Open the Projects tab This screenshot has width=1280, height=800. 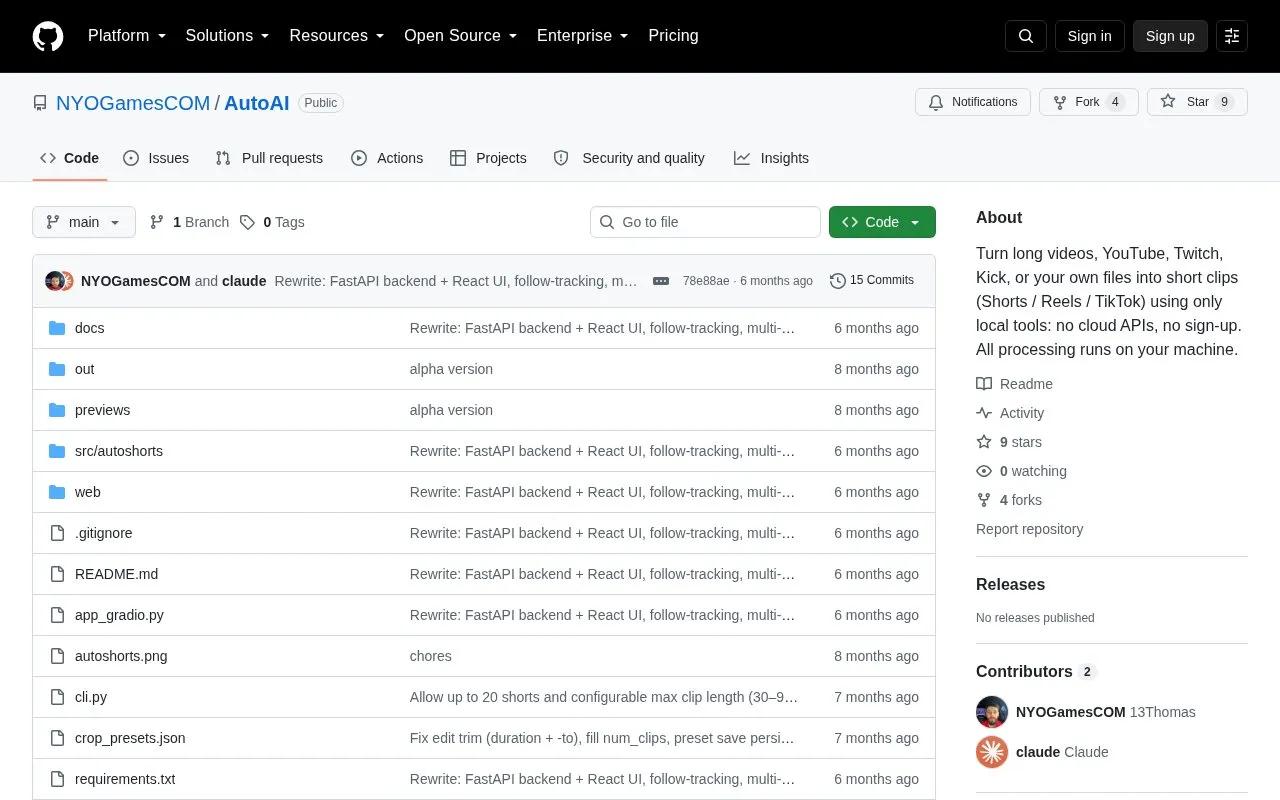488,158
